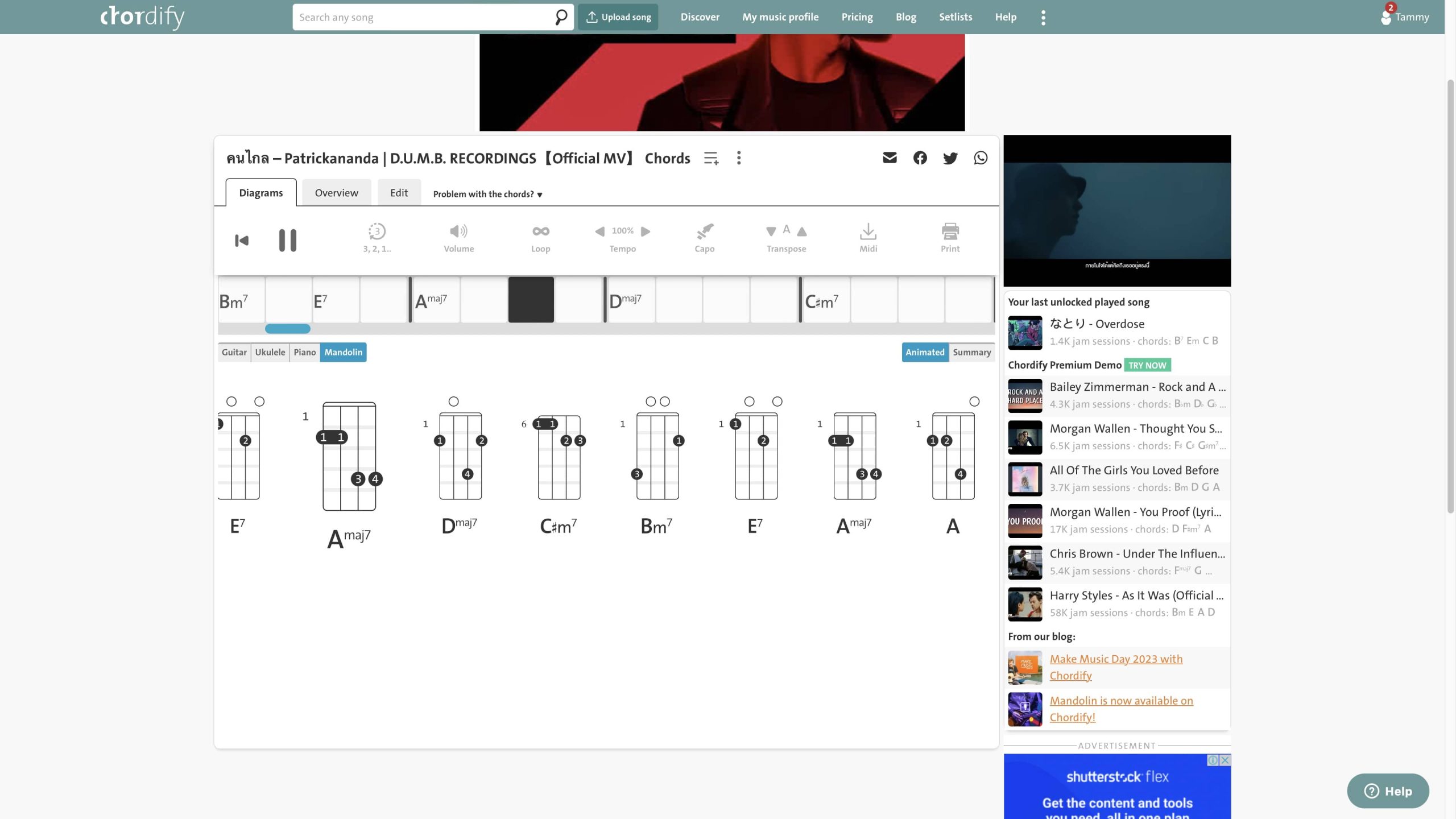Screen dimensions: 1456x819
Task: Restart song from the beginning
Action: click(242, 240)
